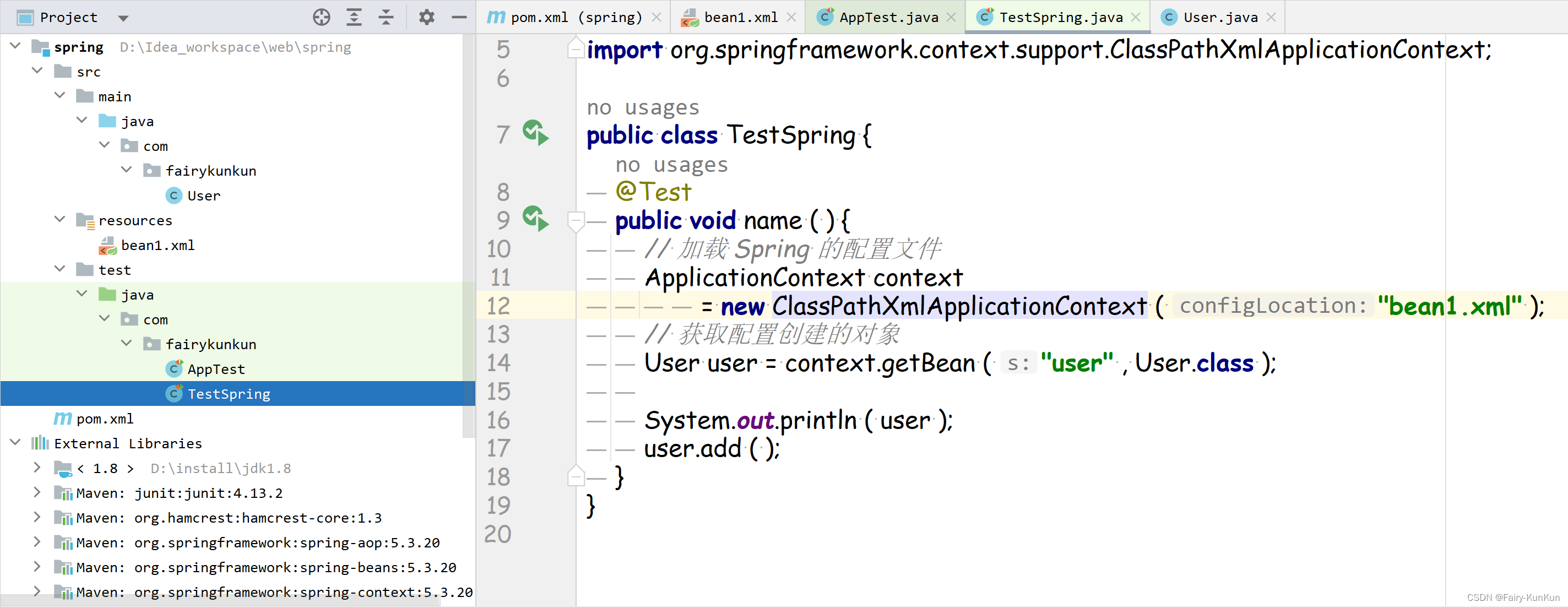This screenshot has height=608, width=1568.
Task: Hide the Project tool window
Action: (459, 17)
